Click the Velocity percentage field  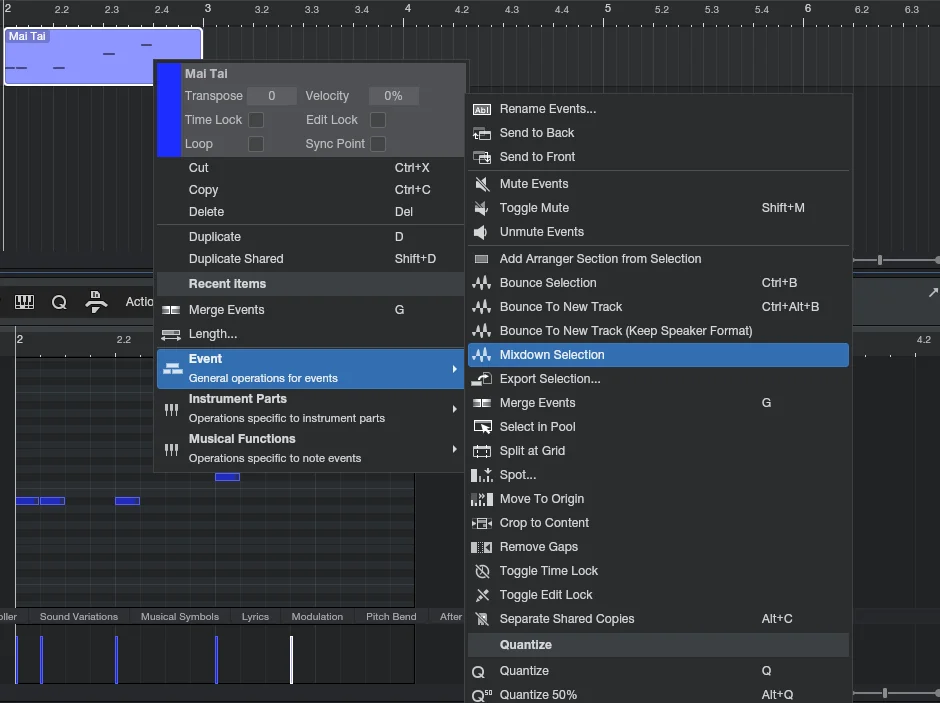tap(393, 96)
